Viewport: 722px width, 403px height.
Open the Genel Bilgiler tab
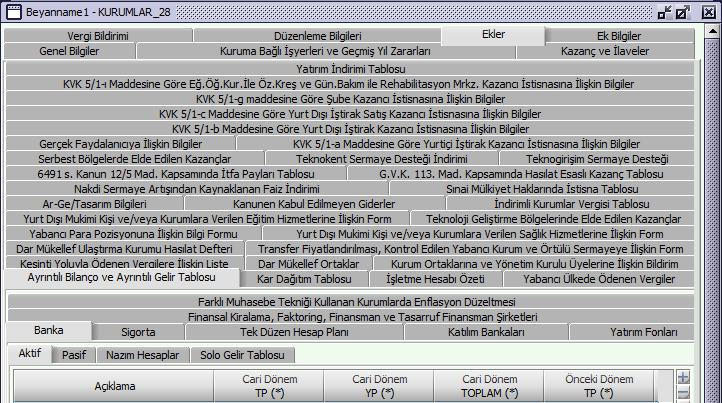coord(70,51)
